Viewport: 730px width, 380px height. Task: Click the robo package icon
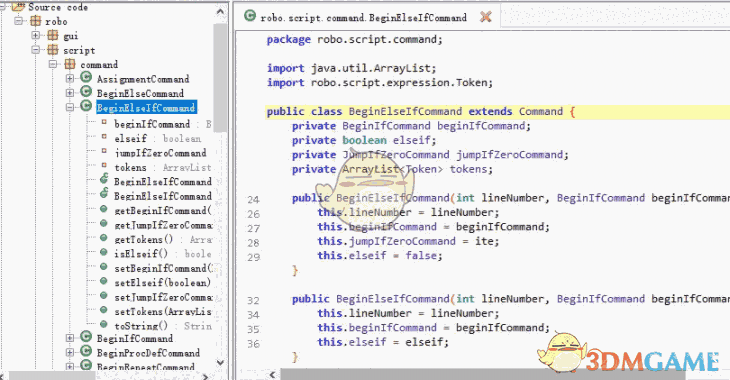tap(35, 21)
